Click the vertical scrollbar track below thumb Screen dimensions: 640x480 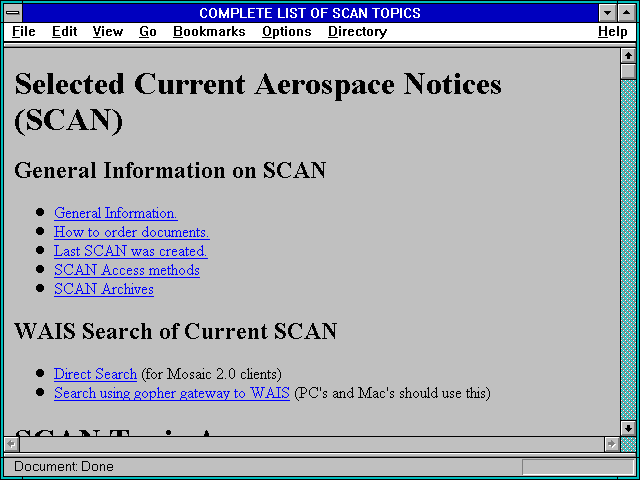[x=628, y=249]
